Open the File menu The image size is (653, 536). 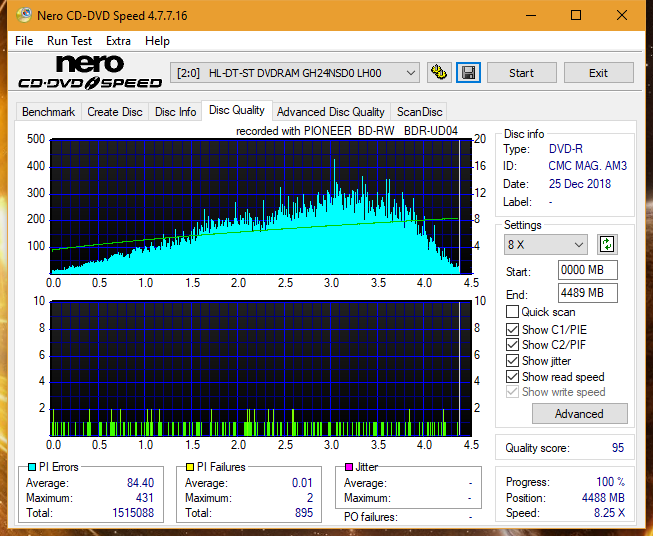click(x=24, y=41)
